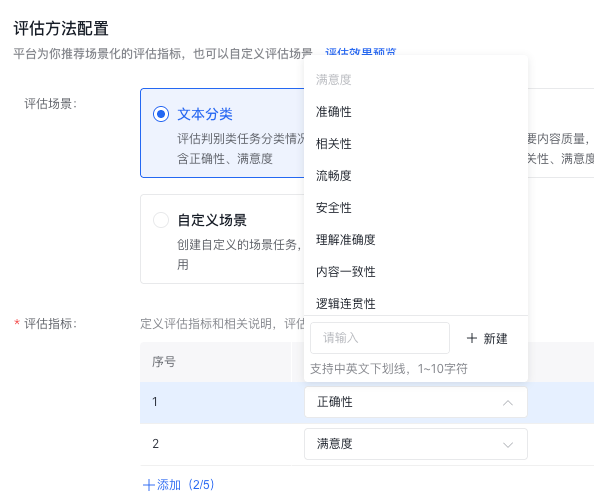Select the 理解准确度 option
The height and width of the screenshot is (502, 594).
416,239
